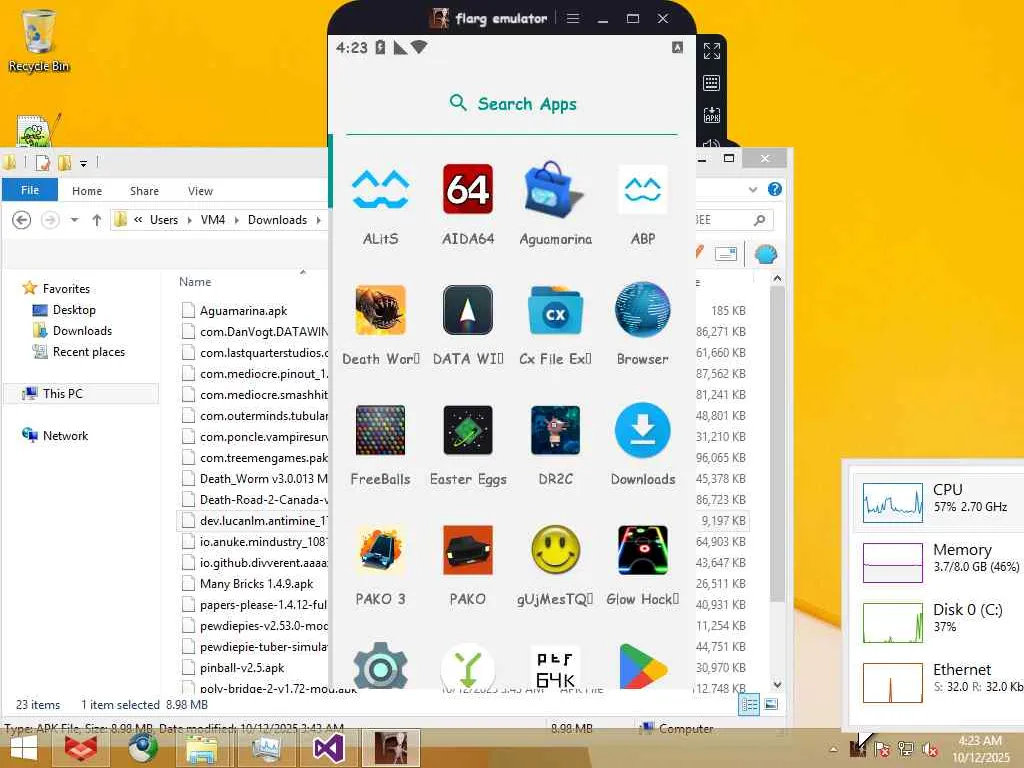1024x768 pixels.
Task: Open the FreeBalls game
Action: (380, 430)
